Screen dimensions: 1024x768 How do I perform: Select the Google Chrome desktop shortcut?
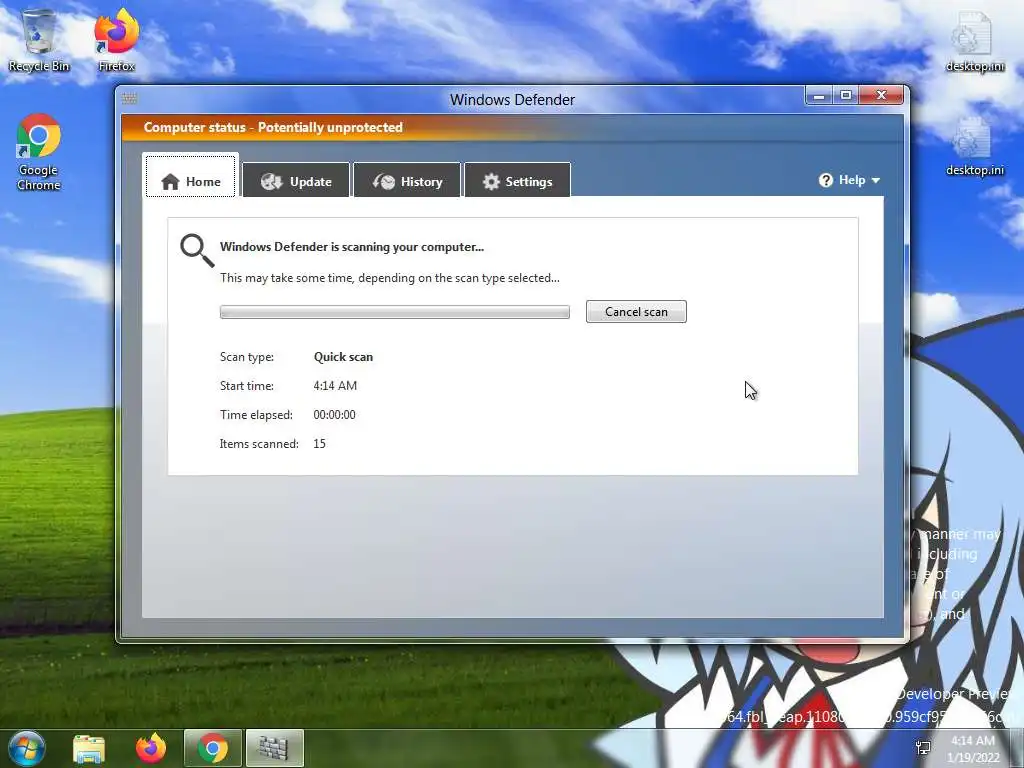(39, 153)
